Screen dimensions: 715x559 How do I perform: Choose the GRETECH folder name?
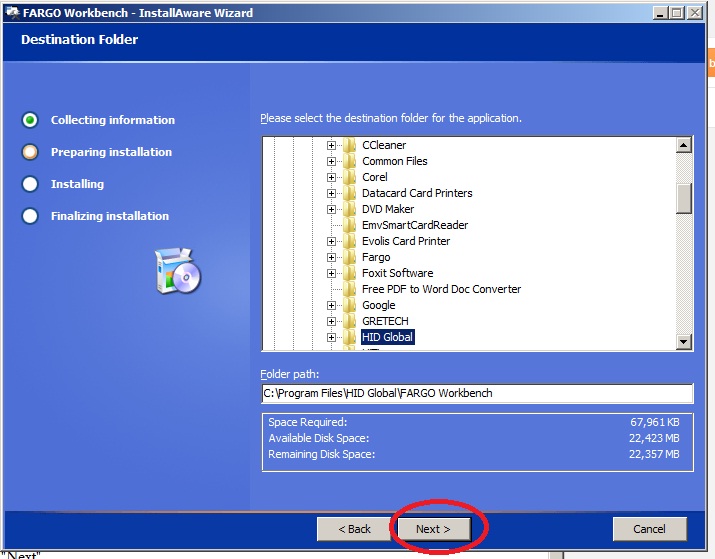point(385,321)
